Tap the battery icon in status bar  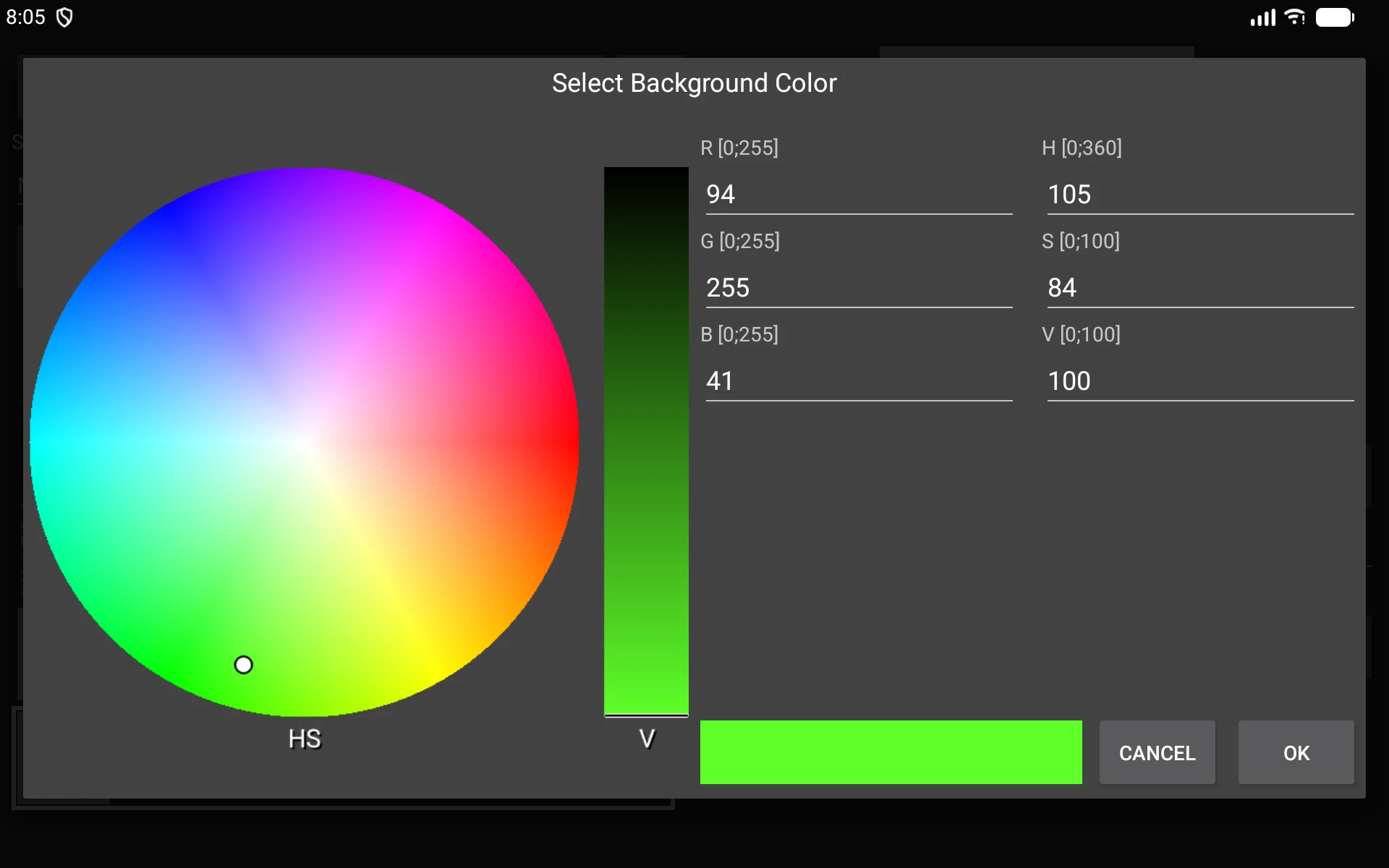pyautogui.click(x=1335, y=17)
